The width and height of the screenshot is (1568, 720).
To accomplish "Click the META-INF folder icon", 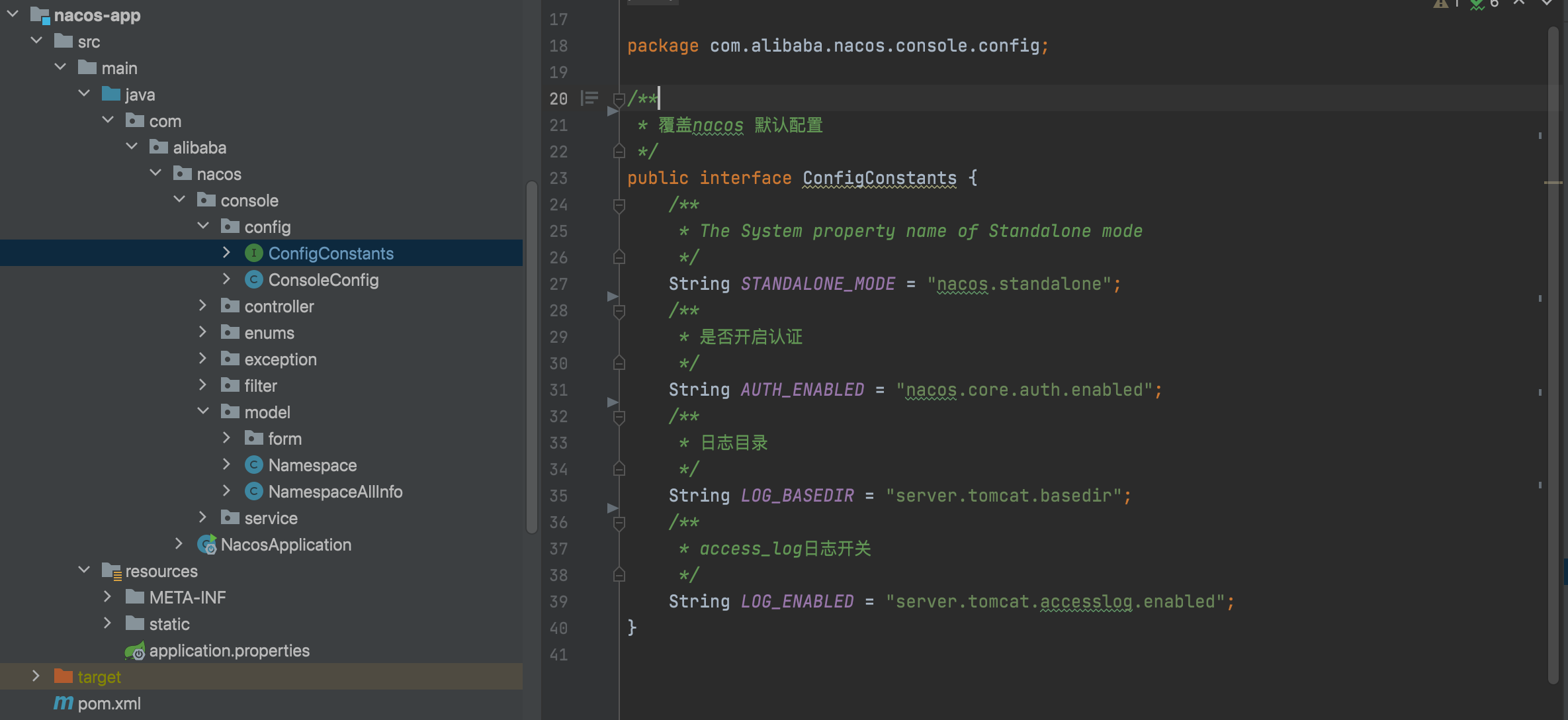I will [135, 597].
